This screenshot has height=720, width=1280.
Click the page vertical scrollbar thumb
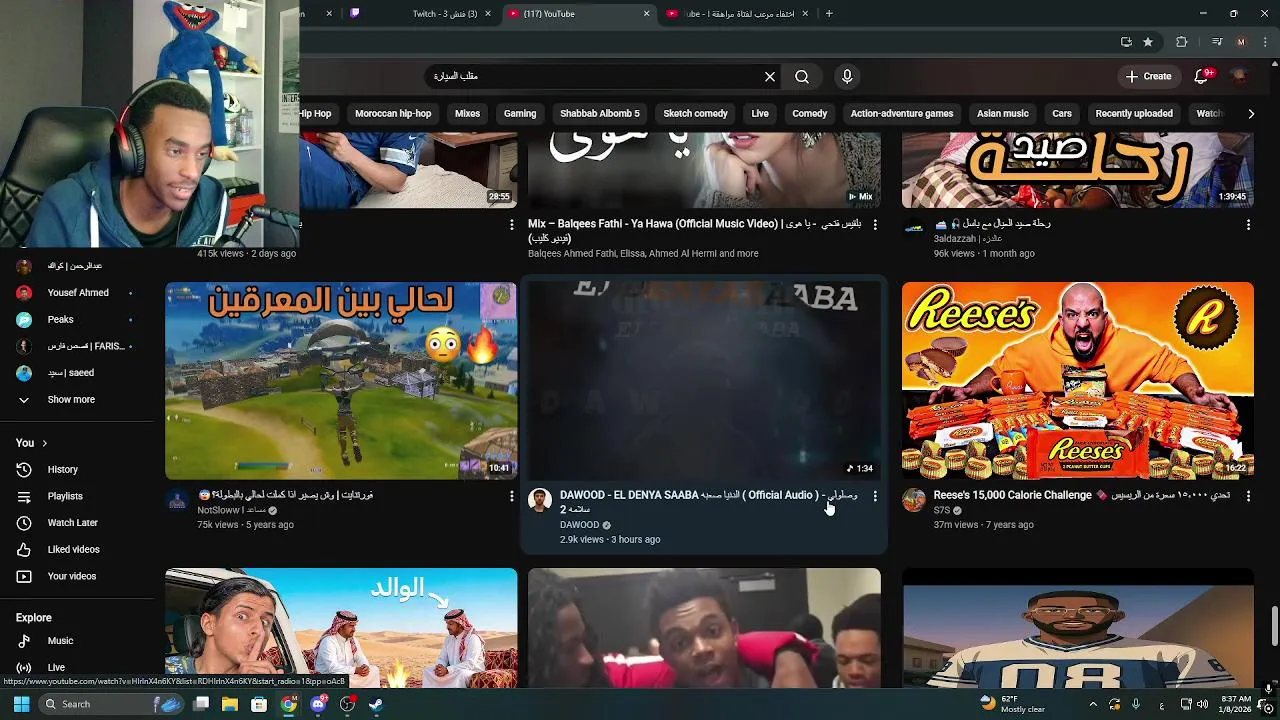click(x=1274, y=626)
